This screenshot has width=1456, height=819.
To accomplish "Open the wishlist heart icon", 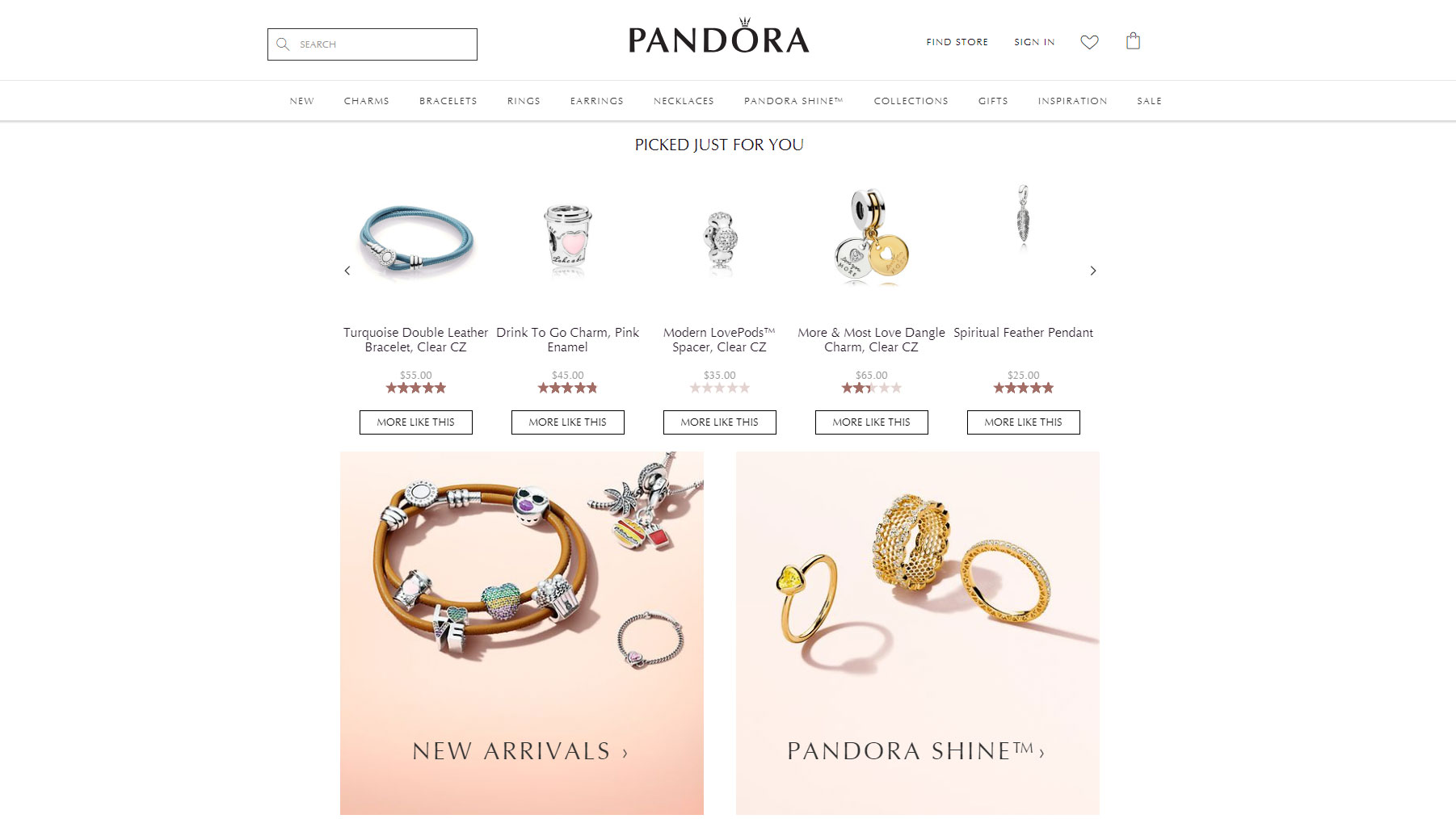I will click(x=1089, y=42).
